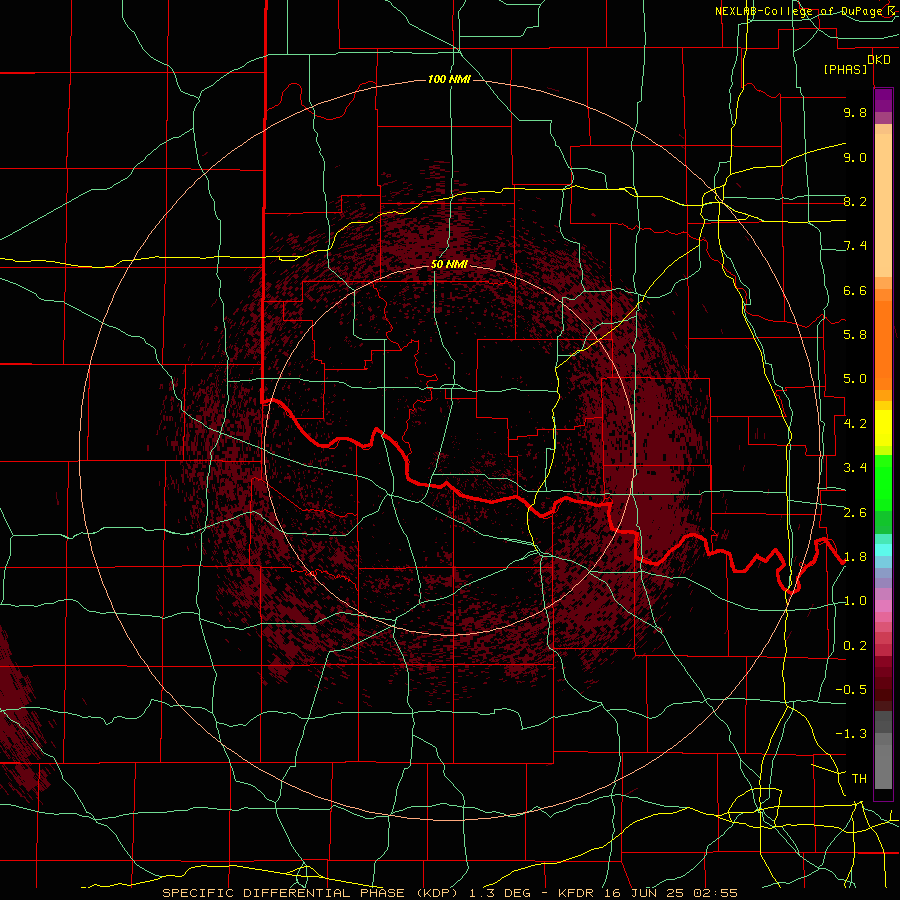Pick the purple segment atop the color scale
Image resolution: width=900 pixels, height=900 pixels.
click(x=883, y=100)
